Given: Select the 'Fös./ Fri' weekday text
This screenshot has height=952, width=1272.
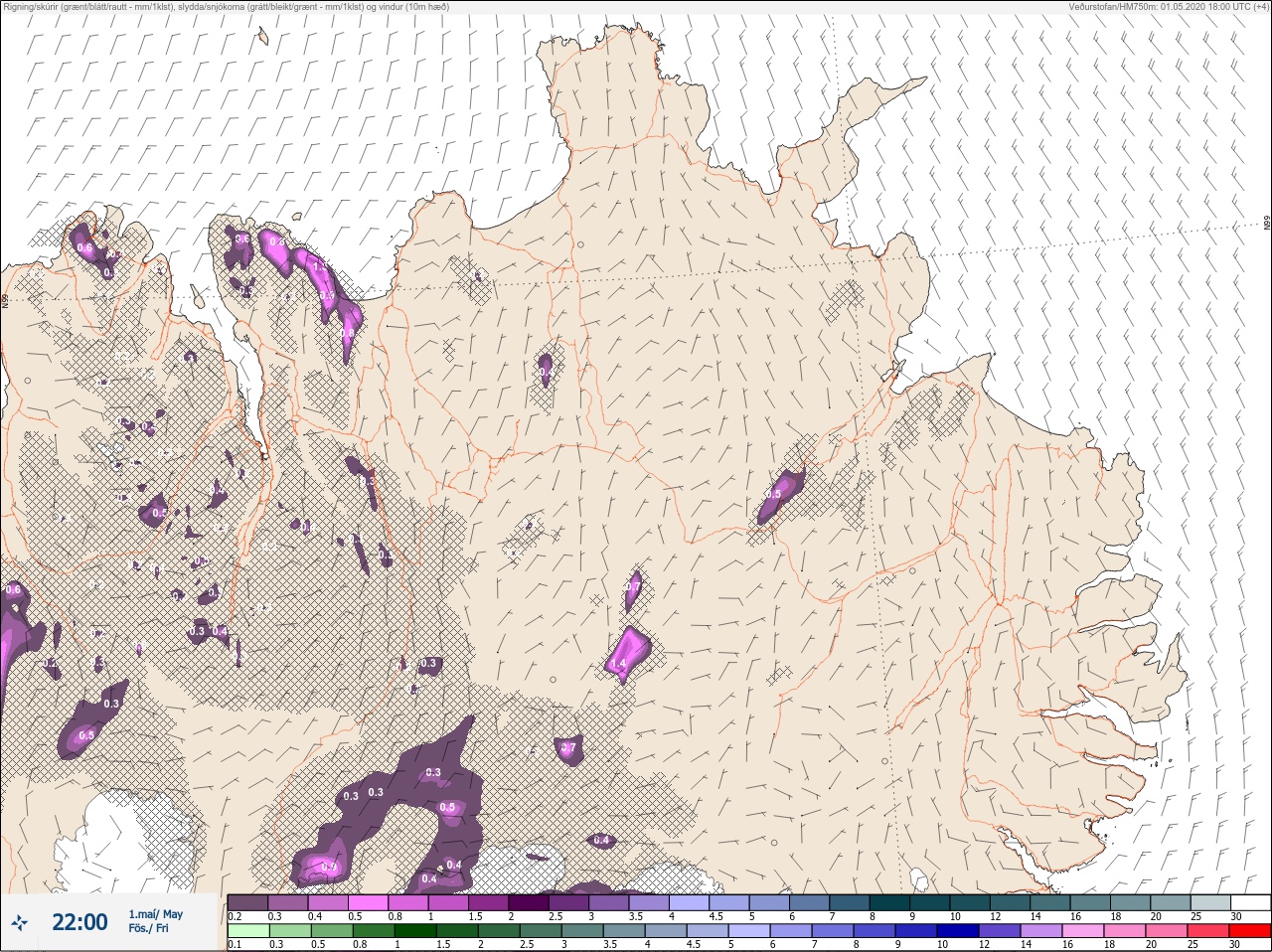Looking at the screenshot, I should coord(149,929).
